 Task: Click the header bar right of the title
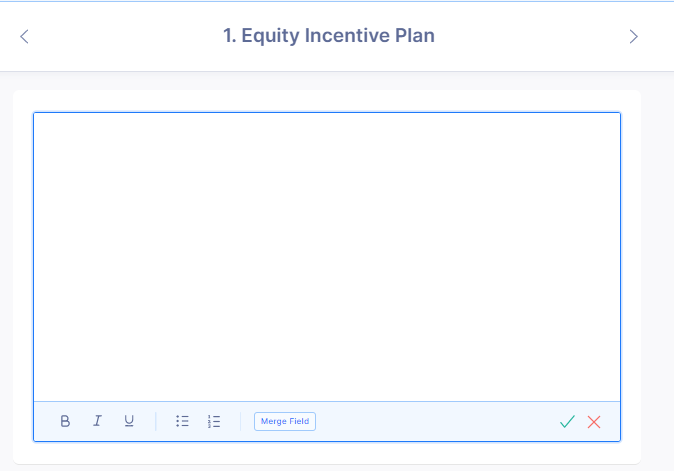point(530,36)
